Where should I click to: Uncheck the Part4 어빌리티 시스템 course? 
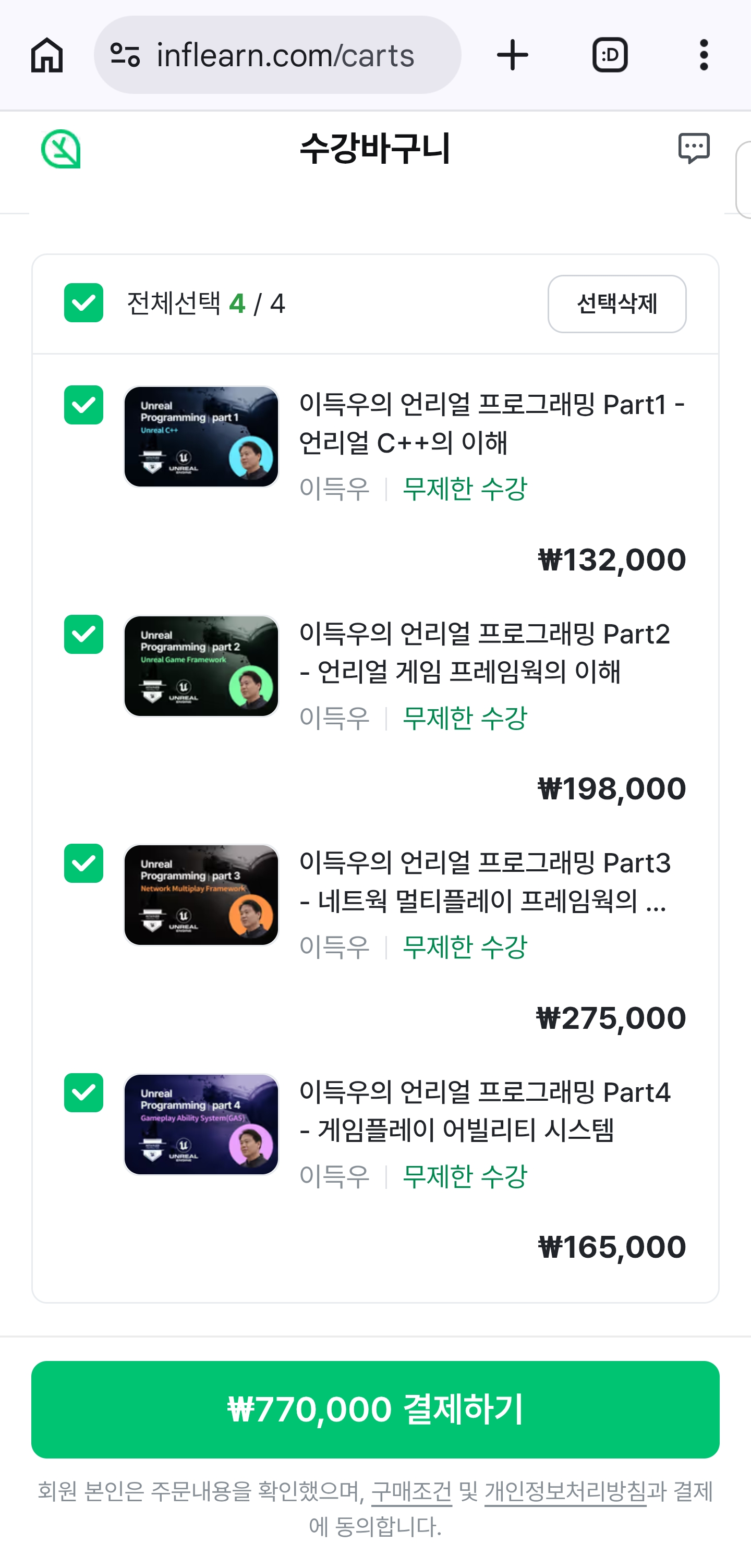tap(84, 1092)
